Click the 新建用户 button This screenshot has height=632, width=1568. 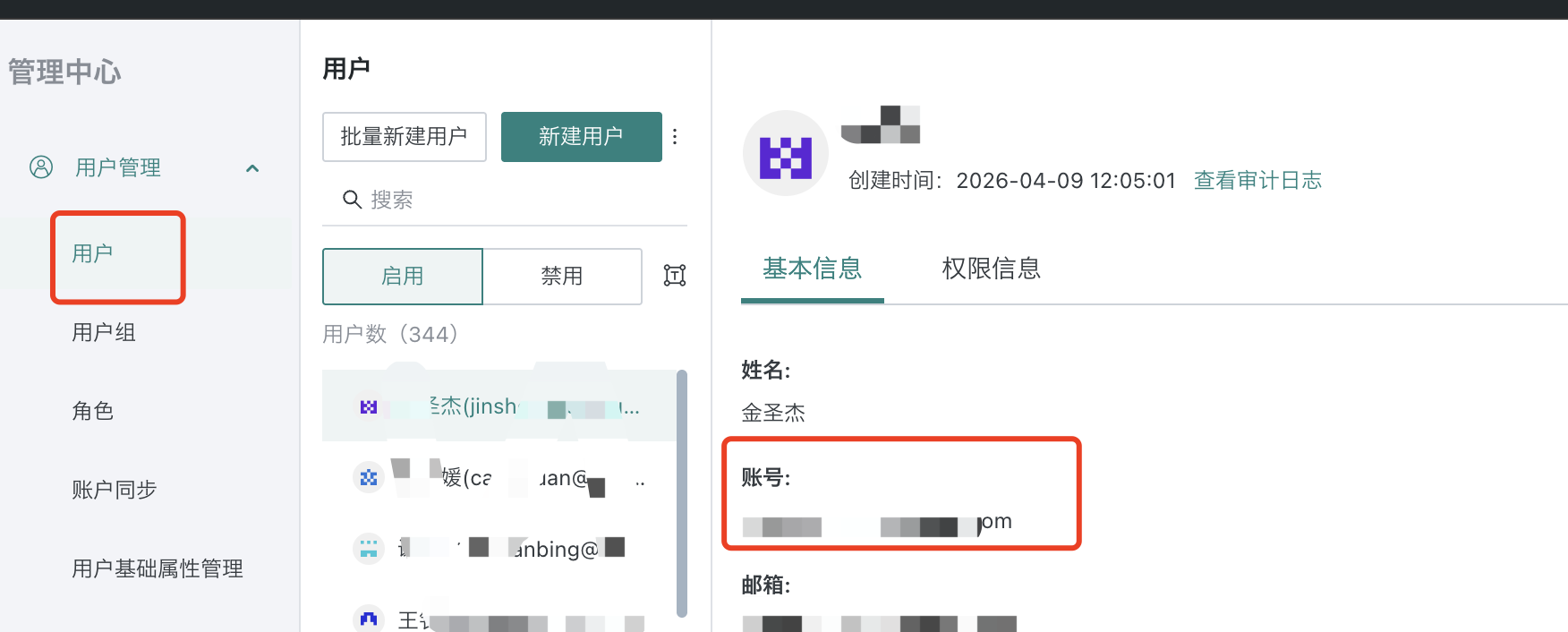pos(582,137)
